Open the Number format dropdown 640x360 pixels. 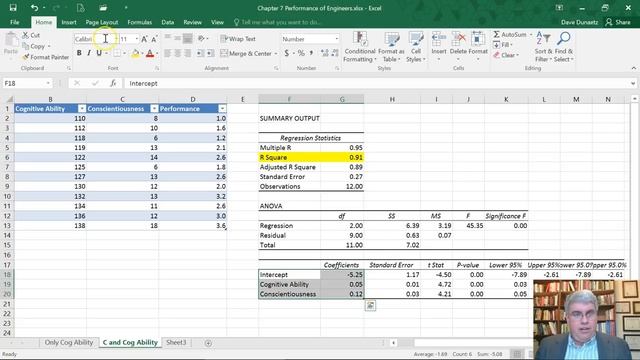coord(337,39)
